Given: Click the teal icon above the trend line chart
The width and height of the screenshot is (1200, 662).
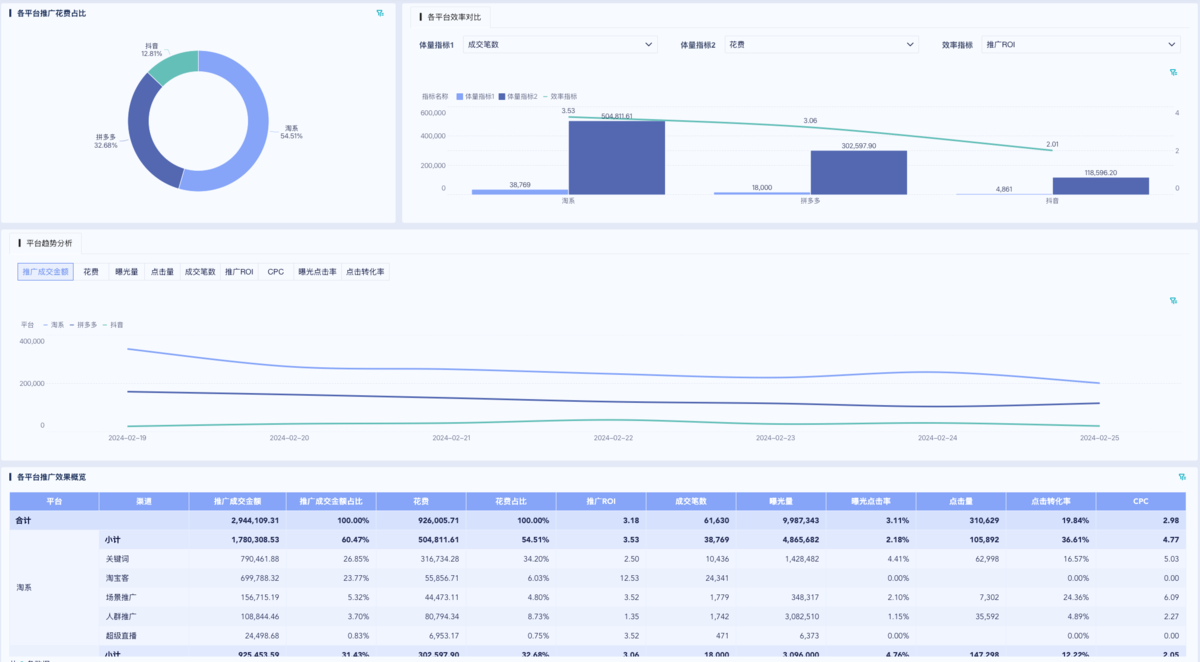Looking at the screenshot, I should [1174, 300].
